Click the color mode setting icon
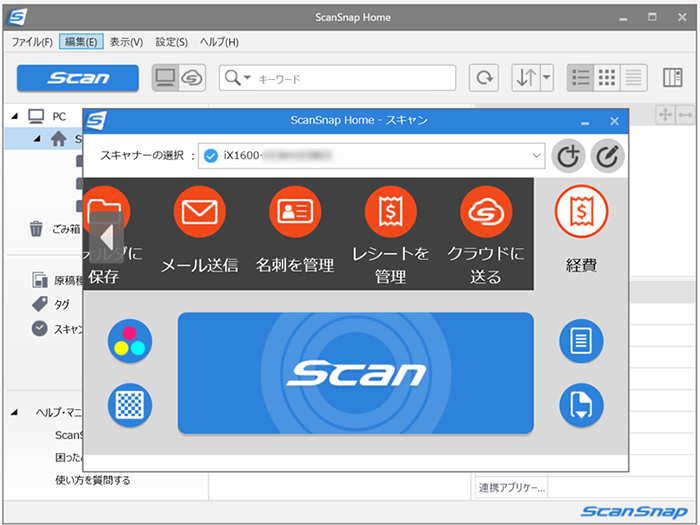Screen dimensions: 700x525 (130, 342)
